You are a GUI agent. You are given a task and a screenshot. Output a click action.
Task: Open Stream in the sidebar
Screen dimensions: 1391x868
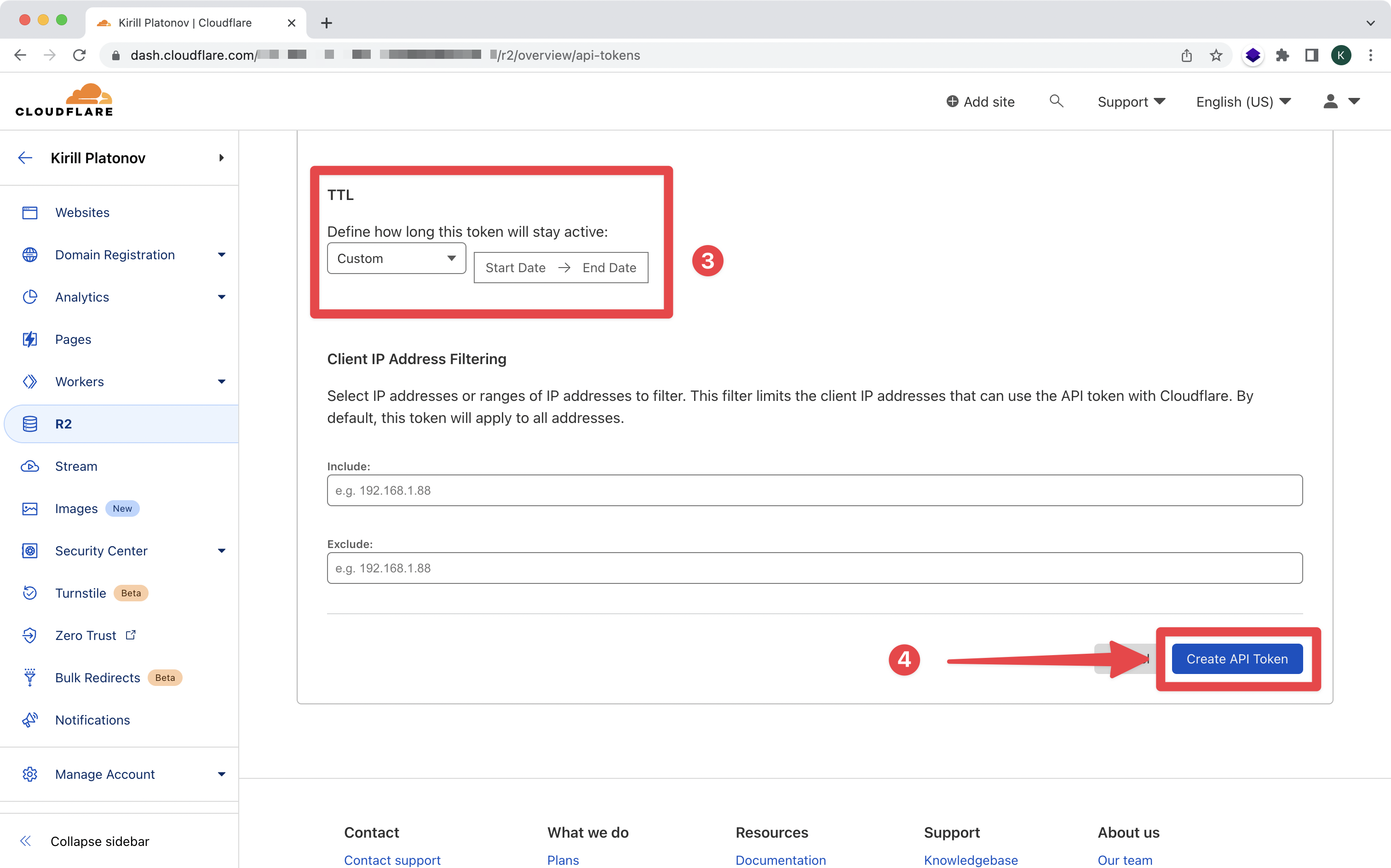coord(76,466)
